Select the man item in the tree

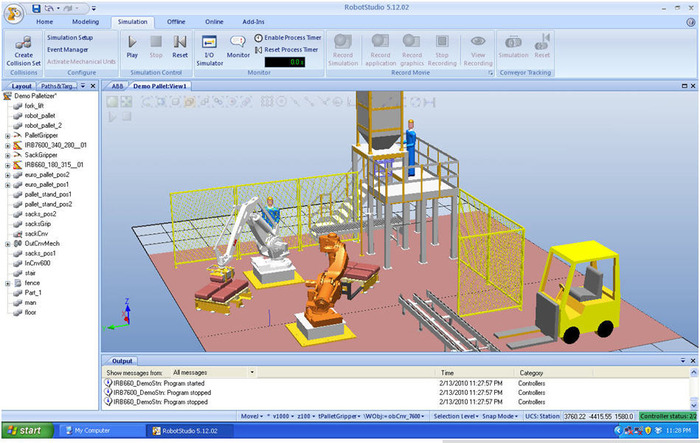coord(30,302)
